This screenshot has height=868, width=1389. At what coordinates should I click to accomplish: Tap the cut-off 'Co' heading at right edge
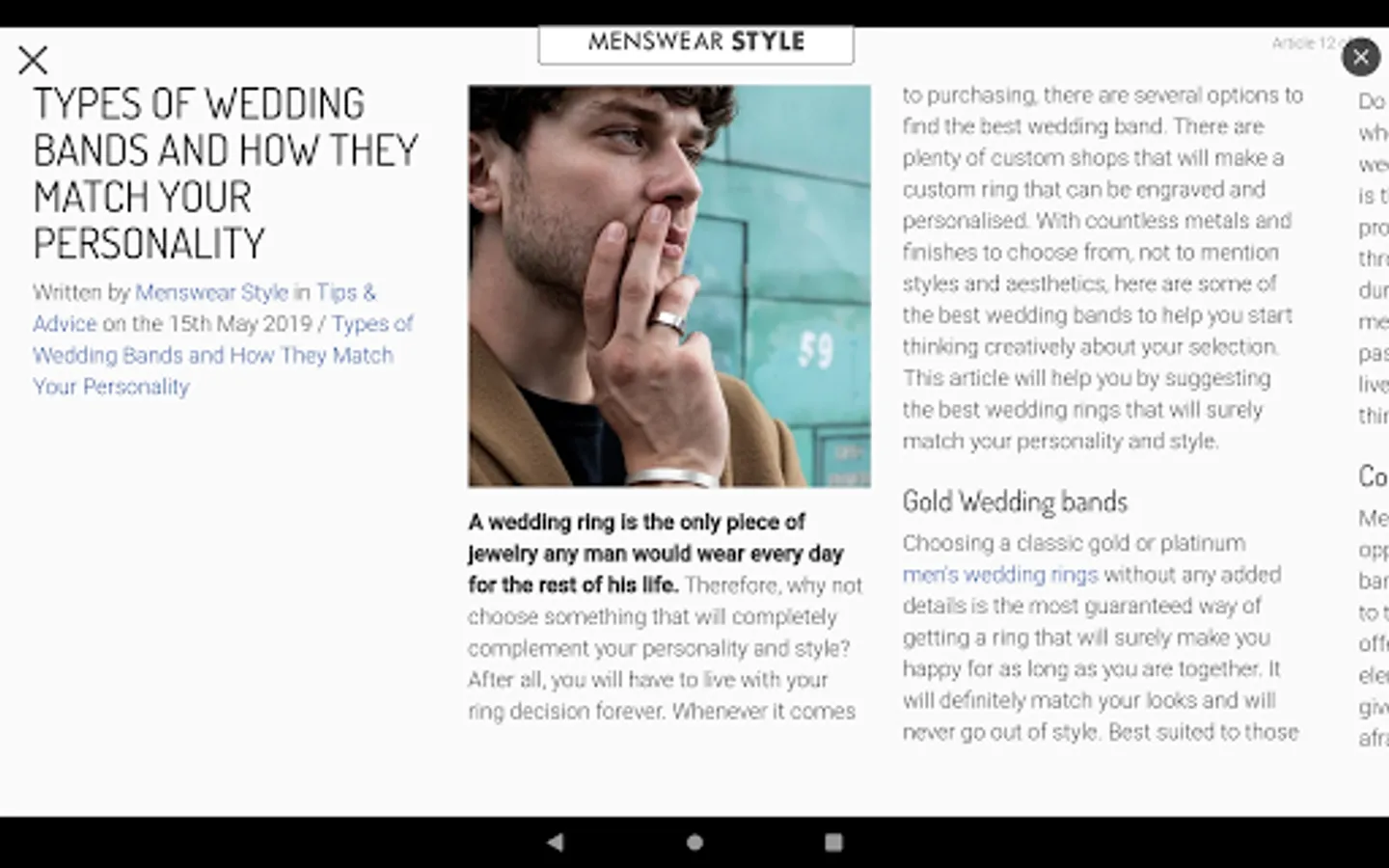[x=1373, y=475]
